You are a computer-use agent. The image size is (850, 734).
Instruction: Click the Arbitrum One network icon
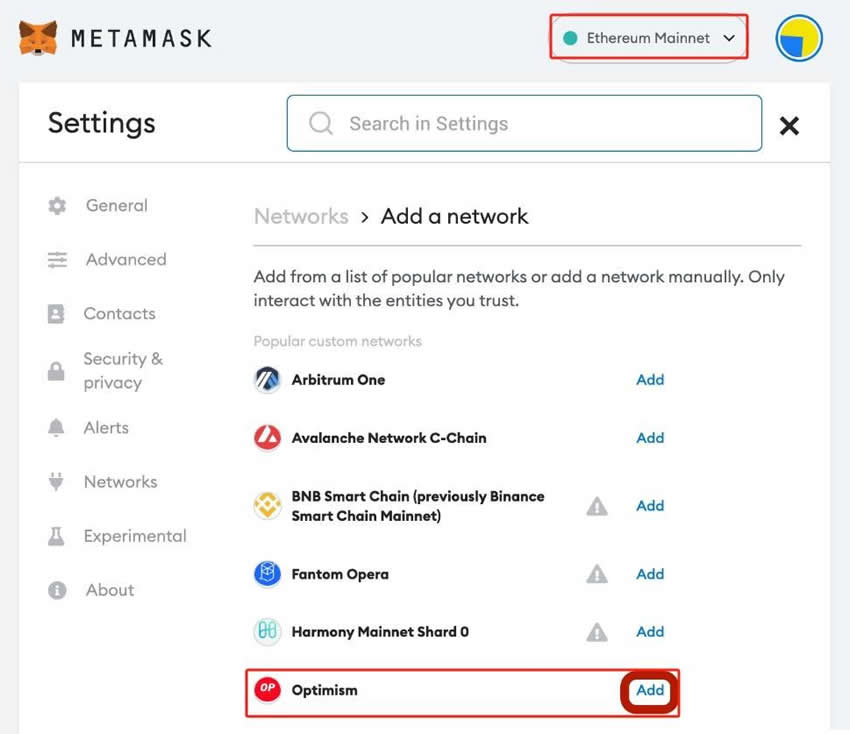[267, 380]
